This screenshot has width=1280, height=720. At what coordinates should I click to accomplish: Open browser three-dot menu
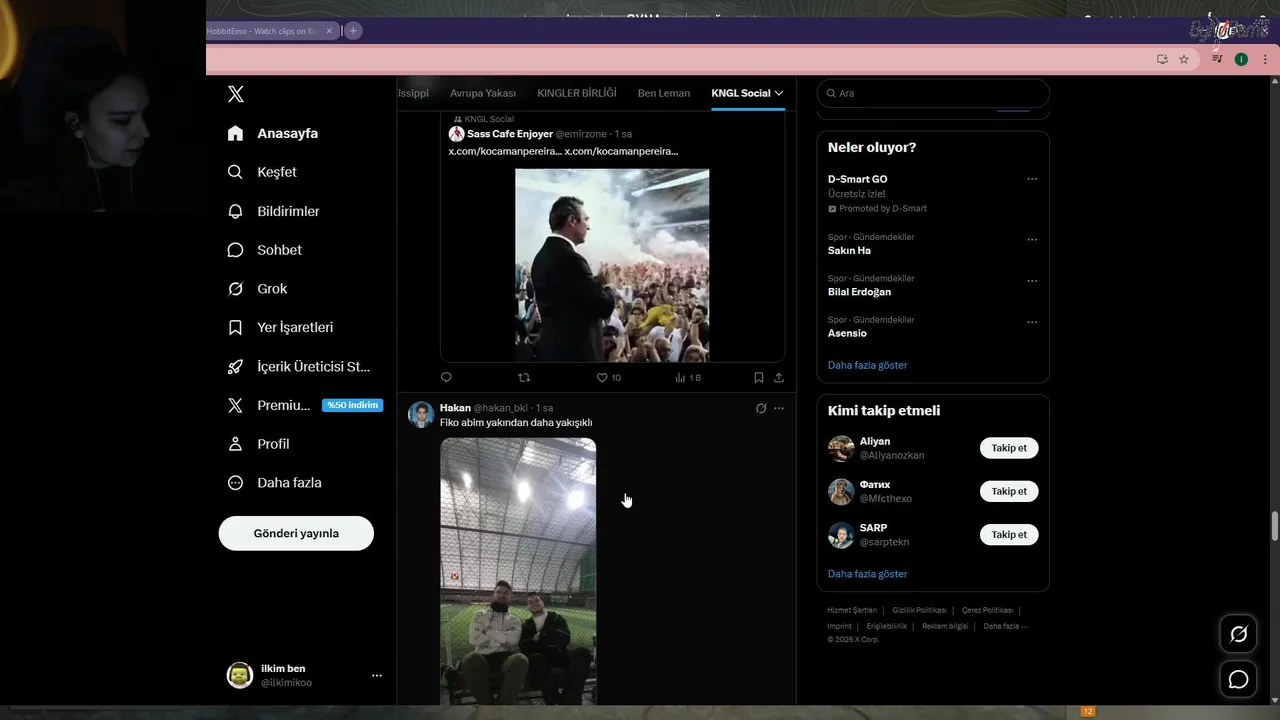1265,59
